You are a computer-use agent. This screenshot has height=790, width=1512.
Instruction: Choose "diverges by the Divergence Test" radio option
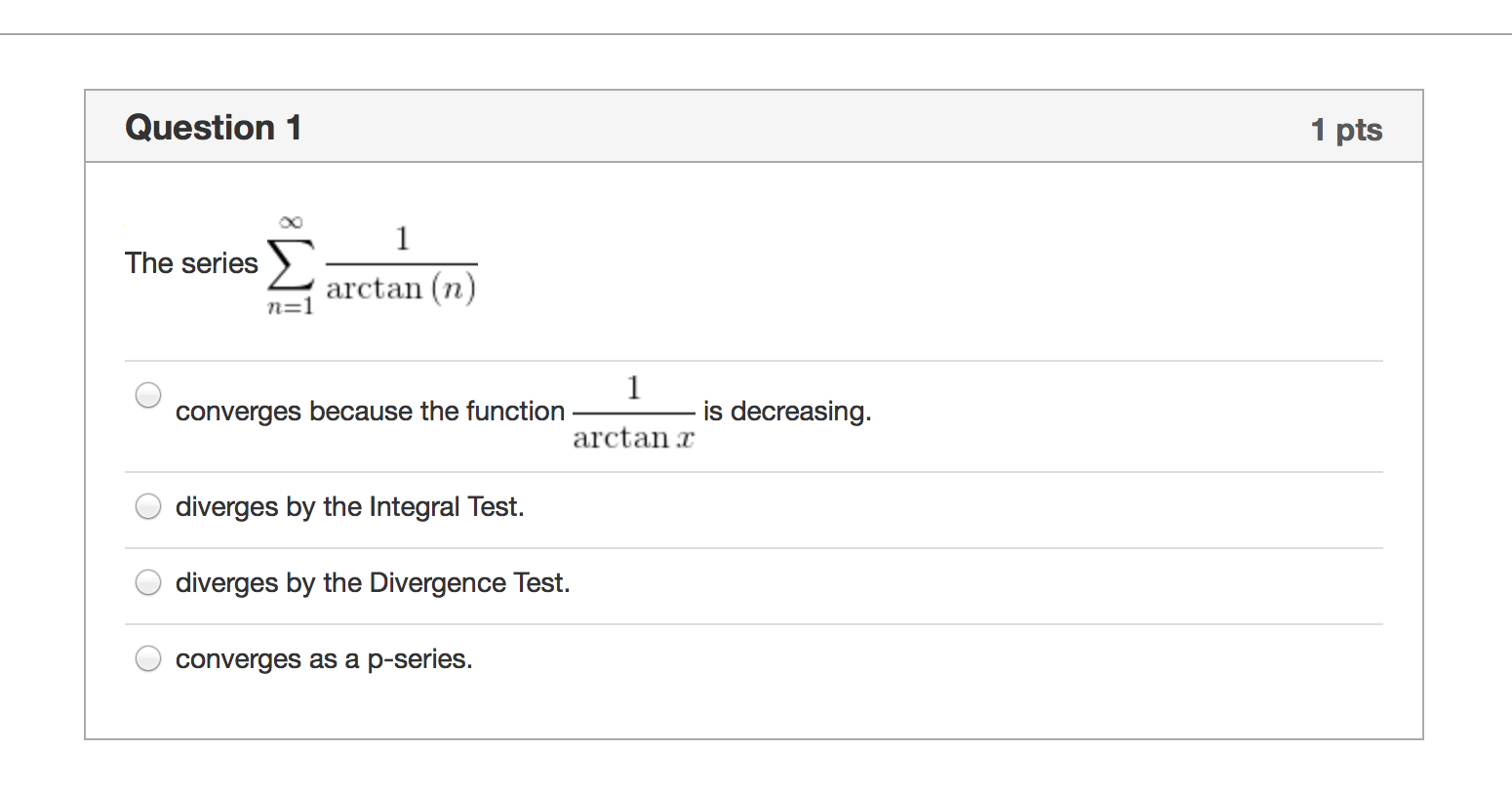(x=148, y=582)
